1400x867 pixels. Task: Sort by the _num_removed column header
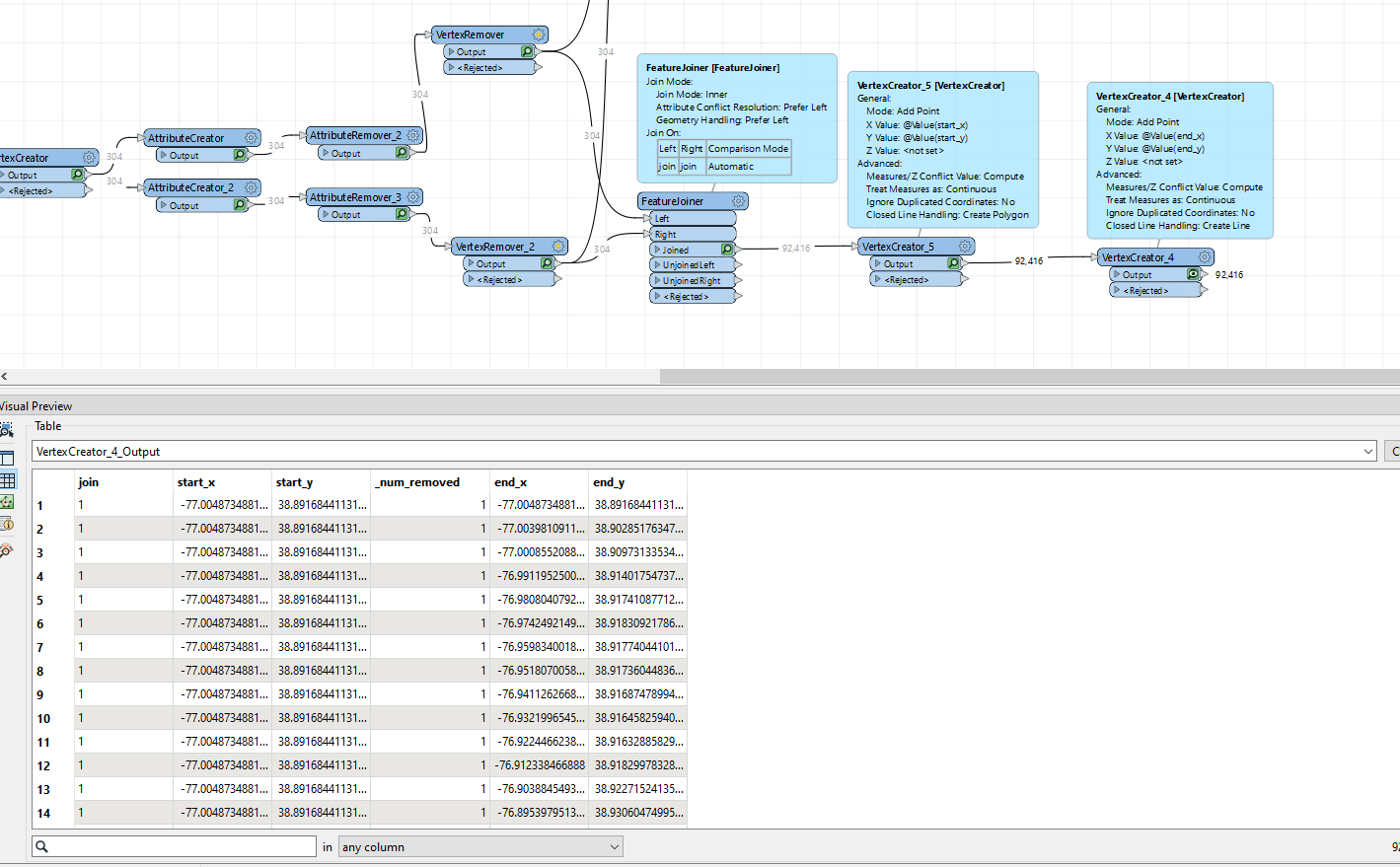(430, 481)
